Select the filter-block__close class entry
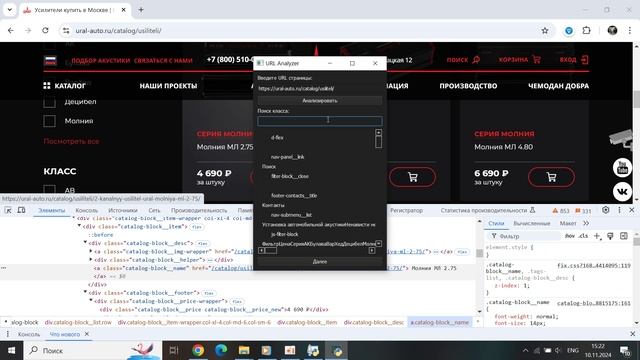This screenshot has width=640, height=360. tap(290, 176)
